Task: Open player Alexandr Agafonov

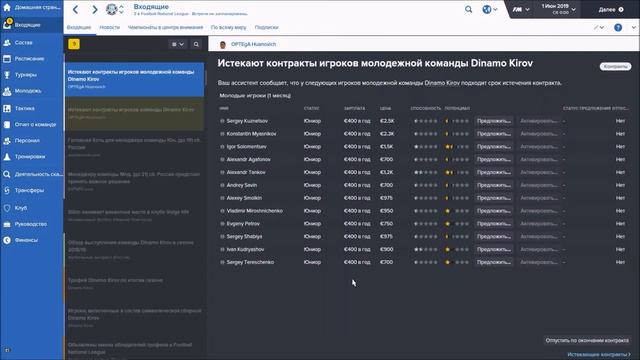Action: pyautogui.click(x=249, y=160)
